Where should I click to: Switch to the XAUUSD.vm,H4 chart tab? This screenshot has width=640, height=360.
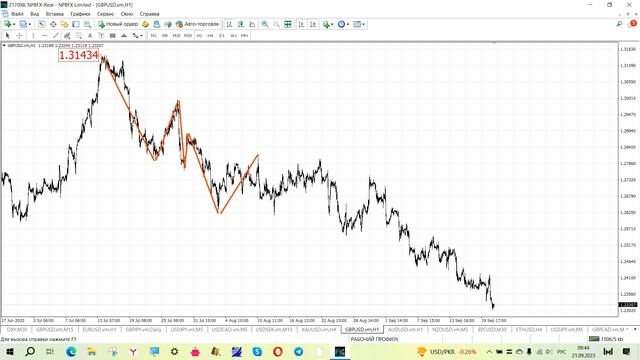click(319, 329)
